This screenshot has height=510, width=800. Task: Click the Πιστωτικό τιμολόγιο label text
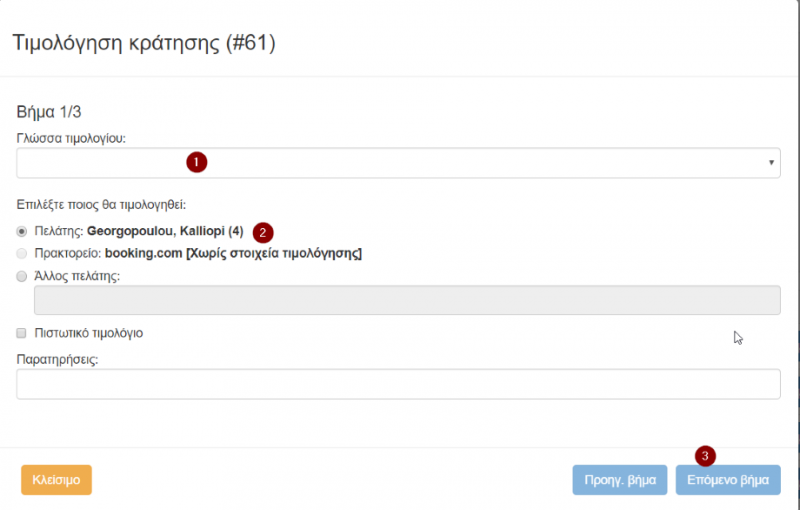(x=89, y=333)
